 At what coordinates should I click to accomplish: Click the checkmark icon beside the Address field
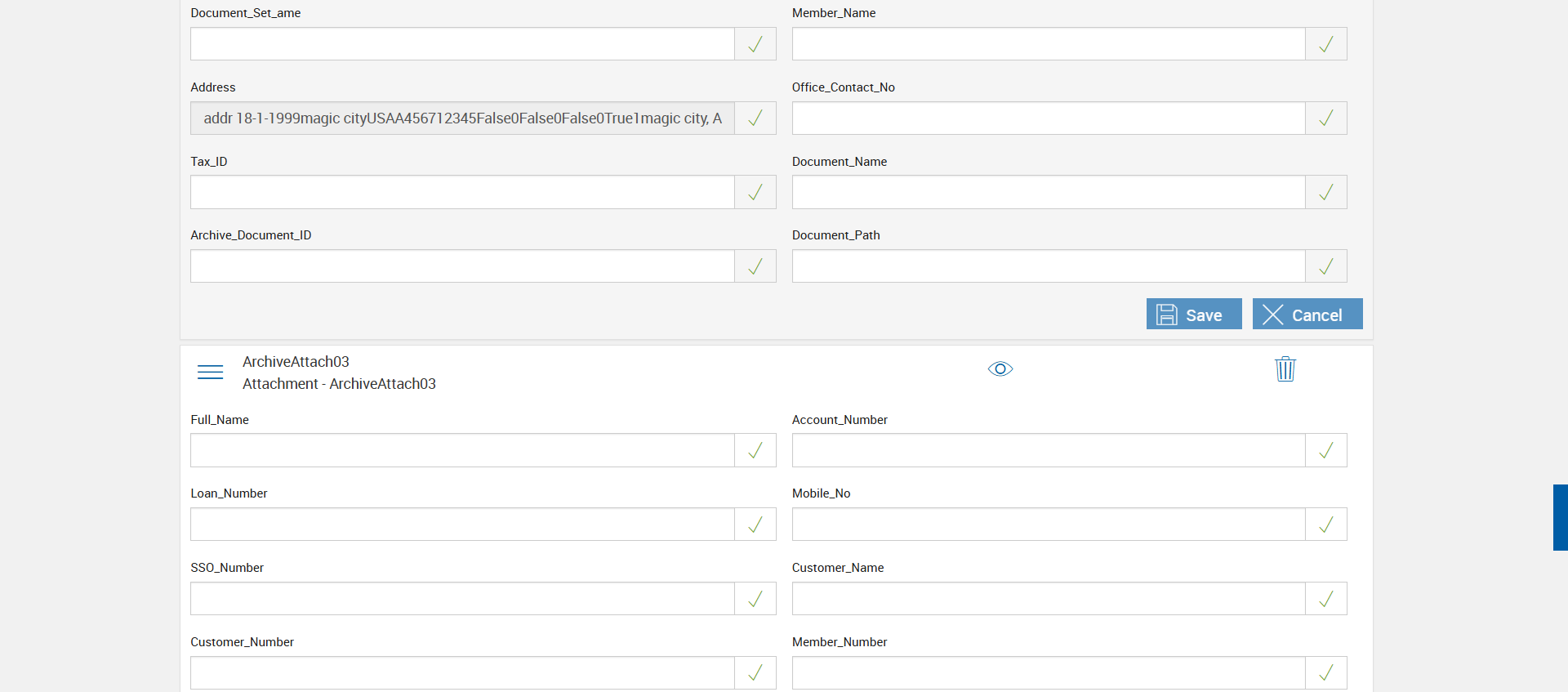pyautogui.click(x=755, y=118)
